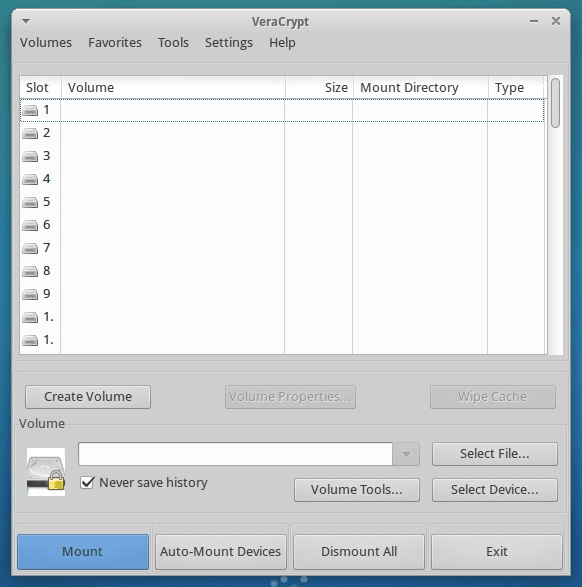The width and height of the screenshot is (582, 587).
Task: Click the drive icon for slot 6
Action: coord(30,225)
